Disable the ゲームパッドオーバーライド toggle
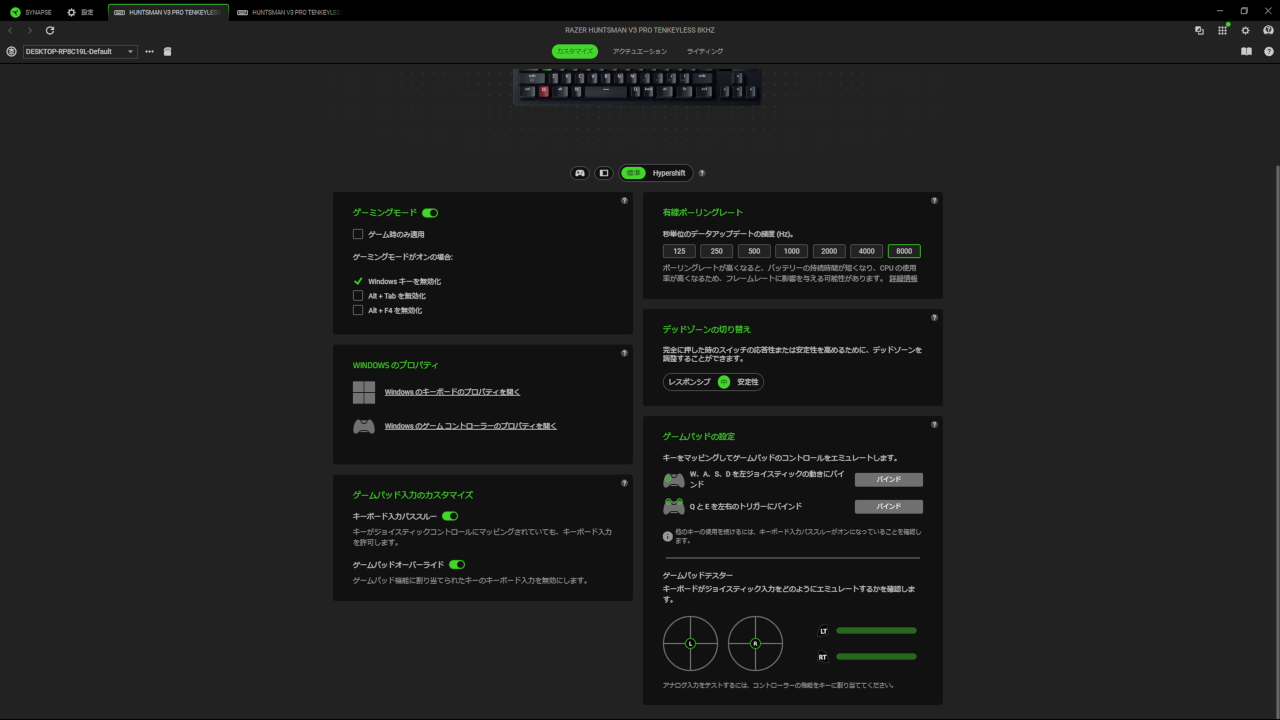 tap(457, 565)
